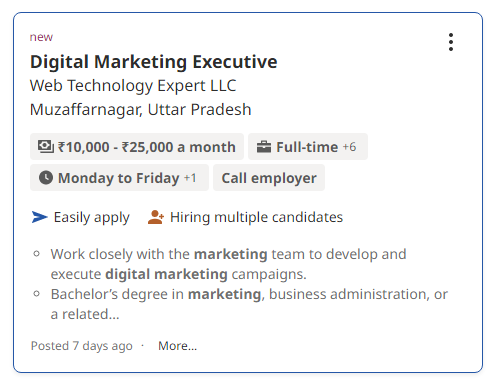Expand the job snippet via More... link
The width and height of the screenshot is (490, 382).
(x=178, y=346)
